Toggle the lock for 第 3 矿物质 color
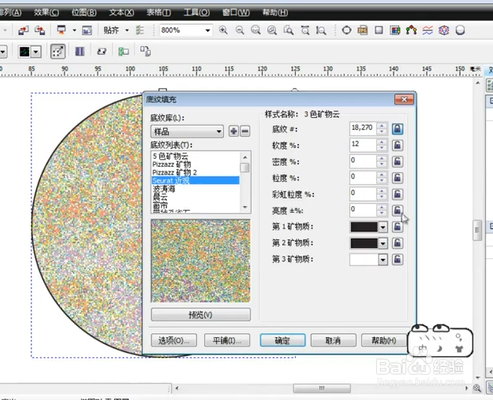This screenshot has width=493, height=400. (x=397, y=259)
